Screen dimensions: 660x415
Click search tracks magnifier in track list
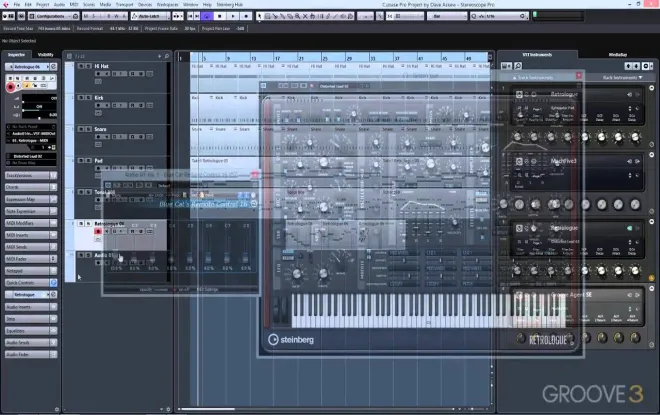coord(167,56)
